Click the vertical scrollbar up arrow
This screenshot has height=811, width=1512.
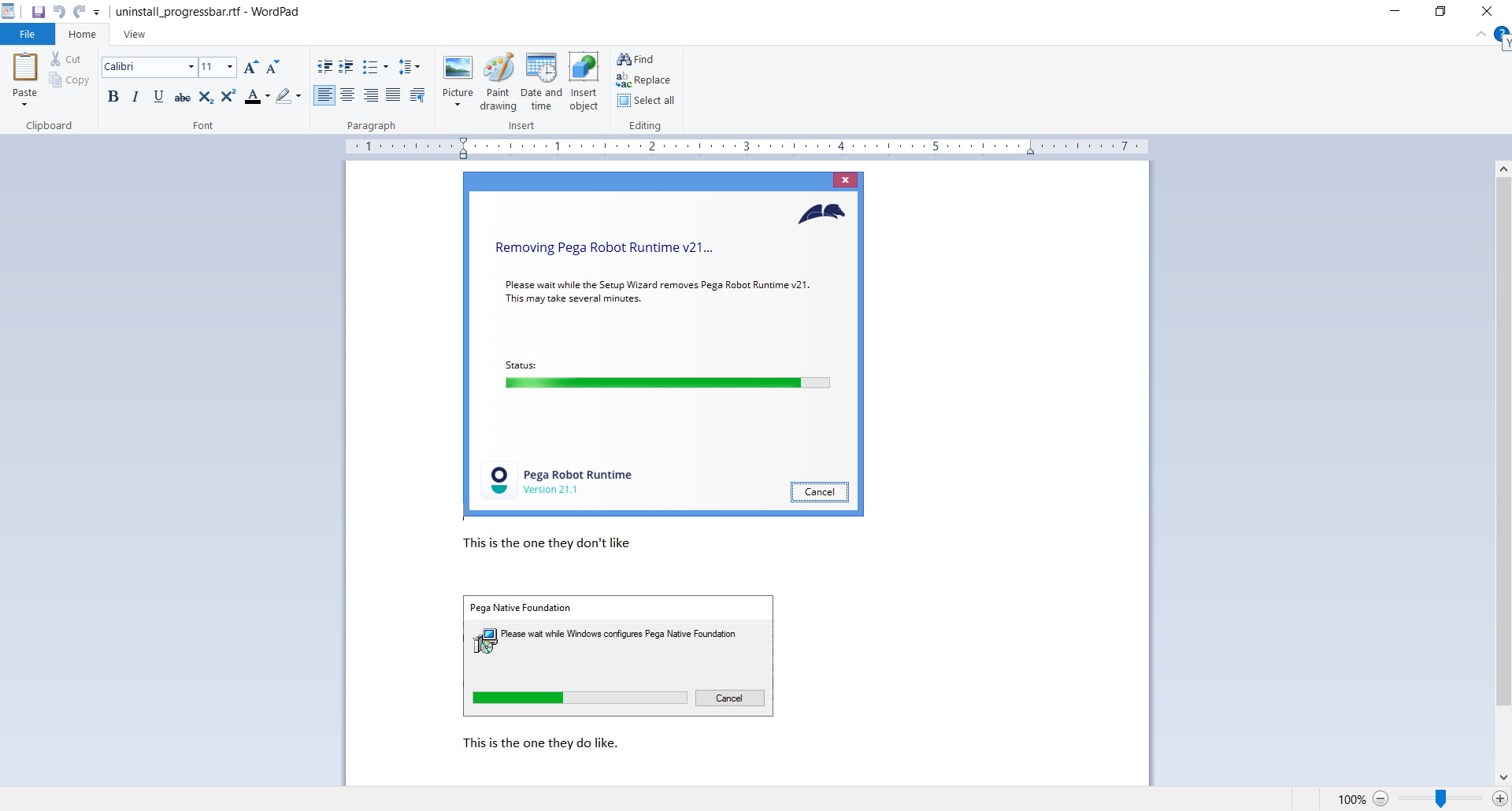point(1503,168)
